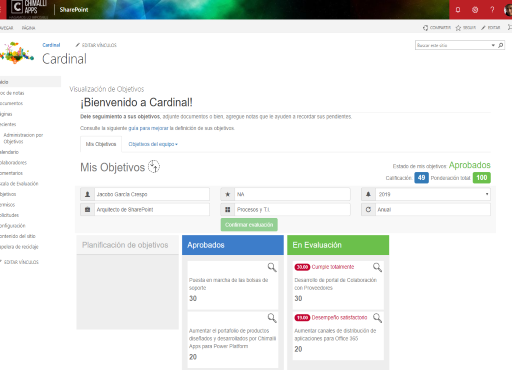This screenshot has height=384, width=512.
Task: Click the Compartir share button
Action: [x=437, y=28]
